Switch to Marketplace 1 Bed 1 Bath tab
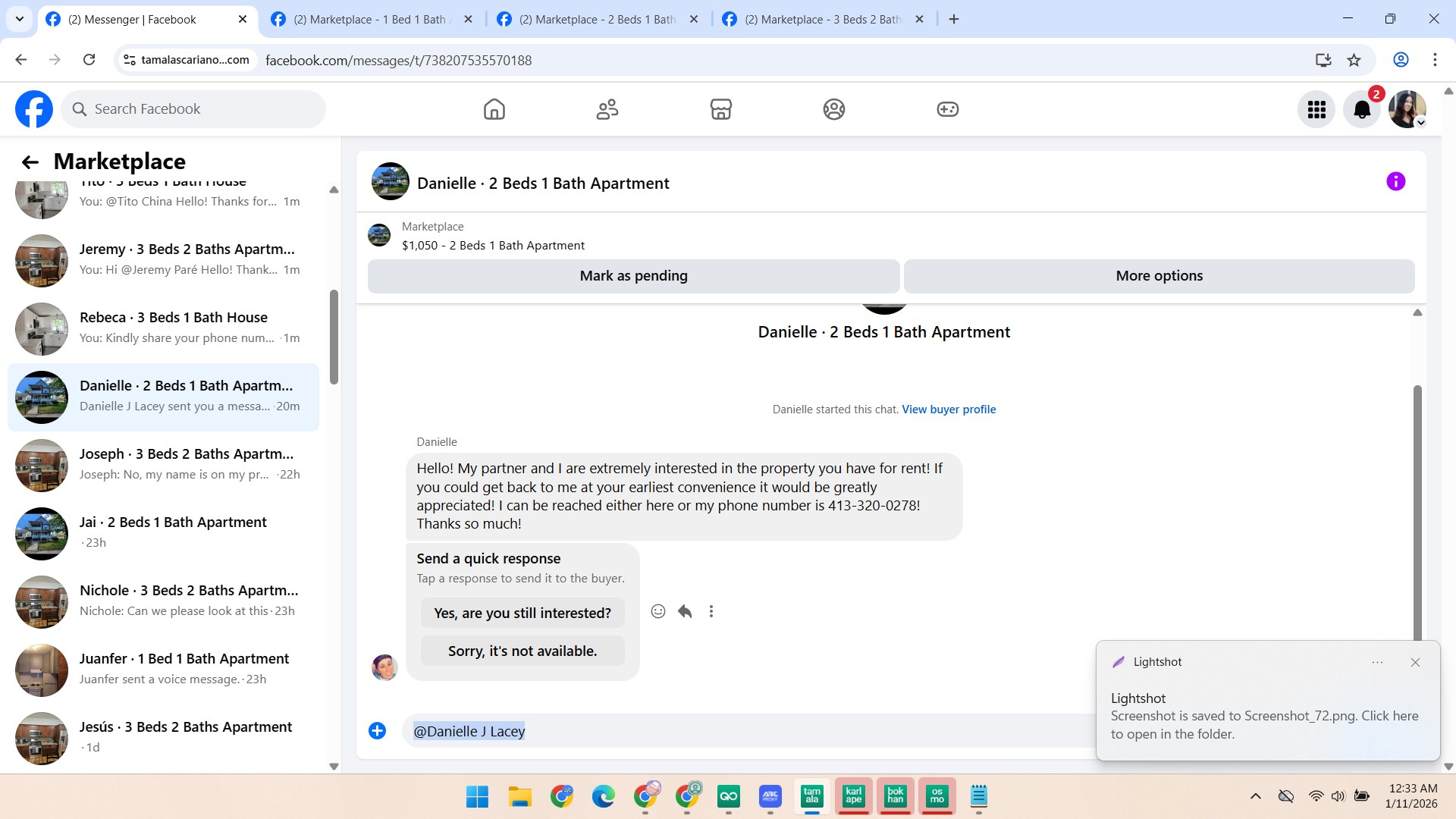1456x819 pixels. point(369,19)
